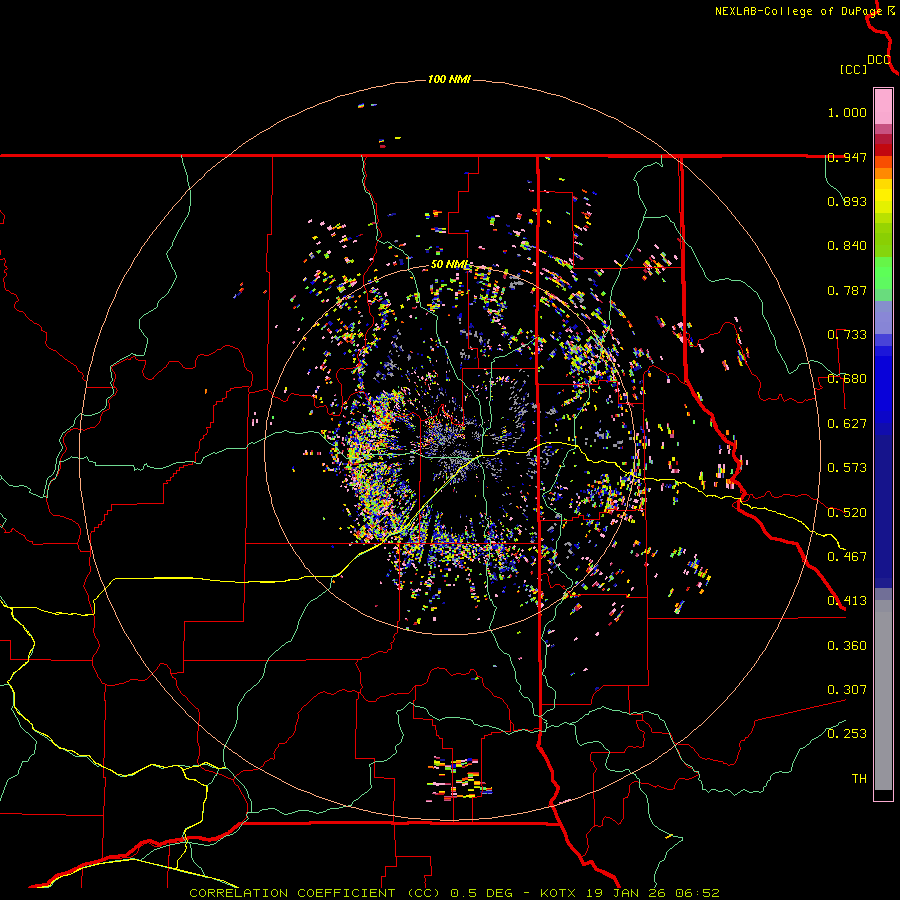Click the 1.000 value on the color scale
The image size is (900, 900).
pyautogui.click(x=847, y=112)
